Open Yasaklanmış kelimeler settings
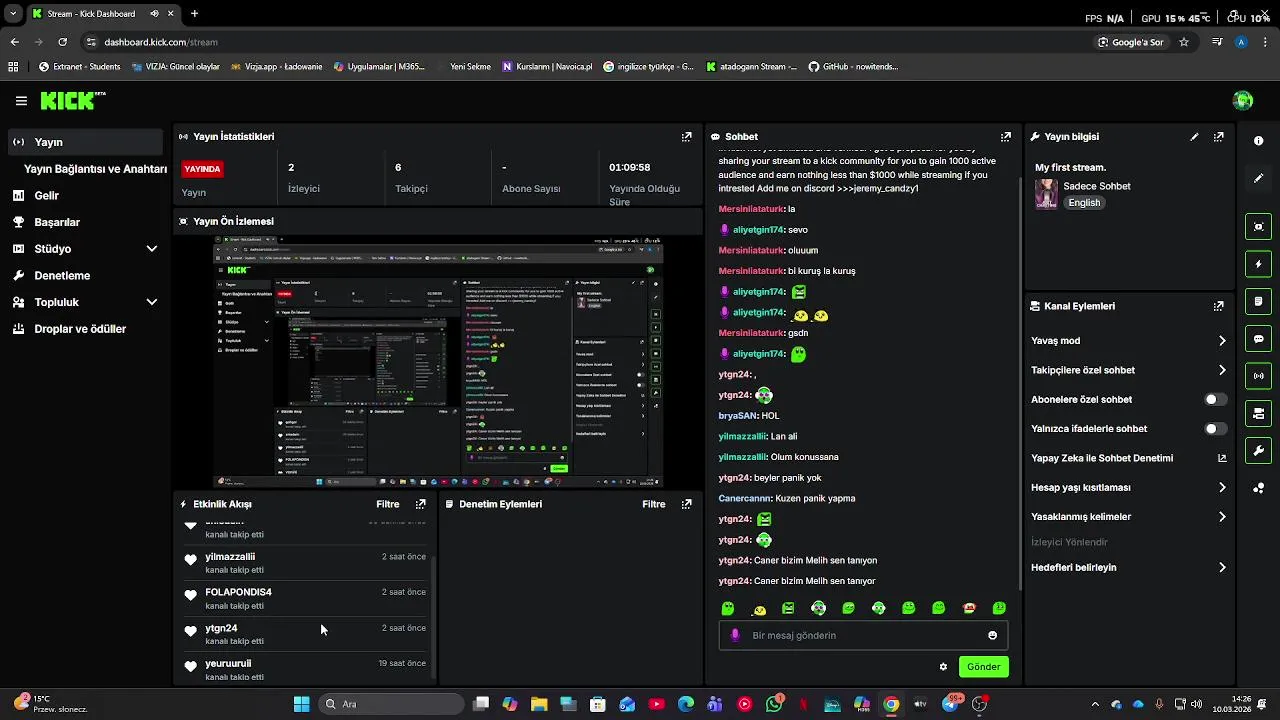The image size is (1280, 720). [x=1129, y=517]
